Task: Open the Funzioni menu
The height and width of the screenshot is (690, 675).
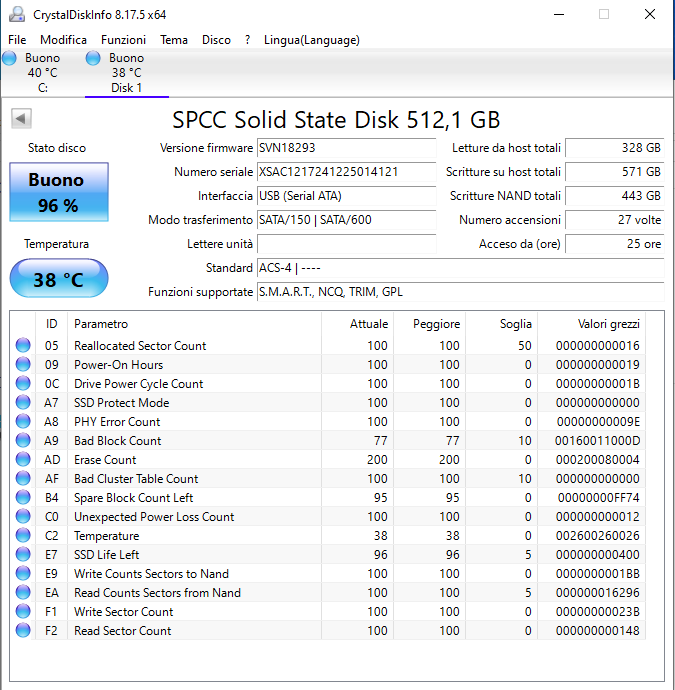Action: pyautogui.click(x=123, y=40)
